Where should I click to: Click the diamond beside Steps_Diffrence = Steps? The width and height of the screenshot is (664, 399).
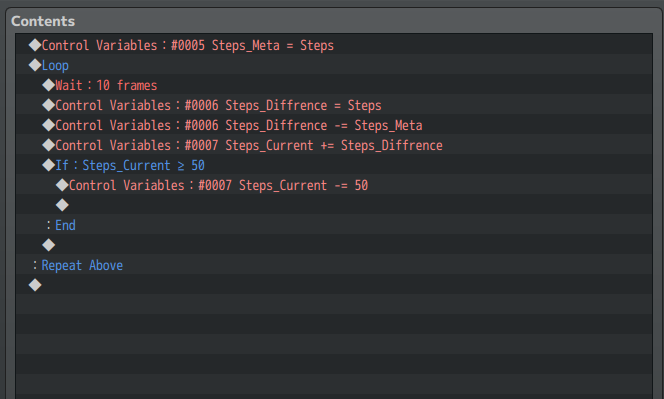point(49,105)
